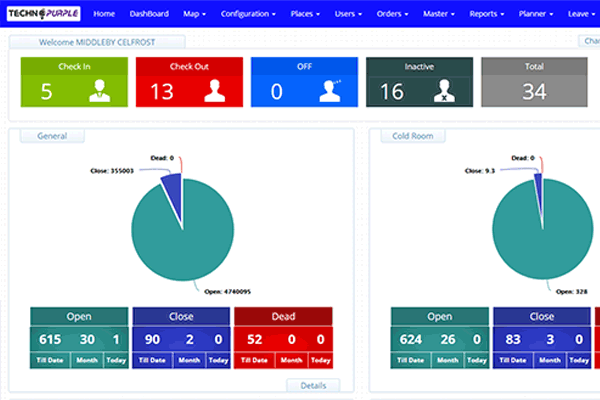
Task: Click the Details button in General panel
Action: [313, 385]
